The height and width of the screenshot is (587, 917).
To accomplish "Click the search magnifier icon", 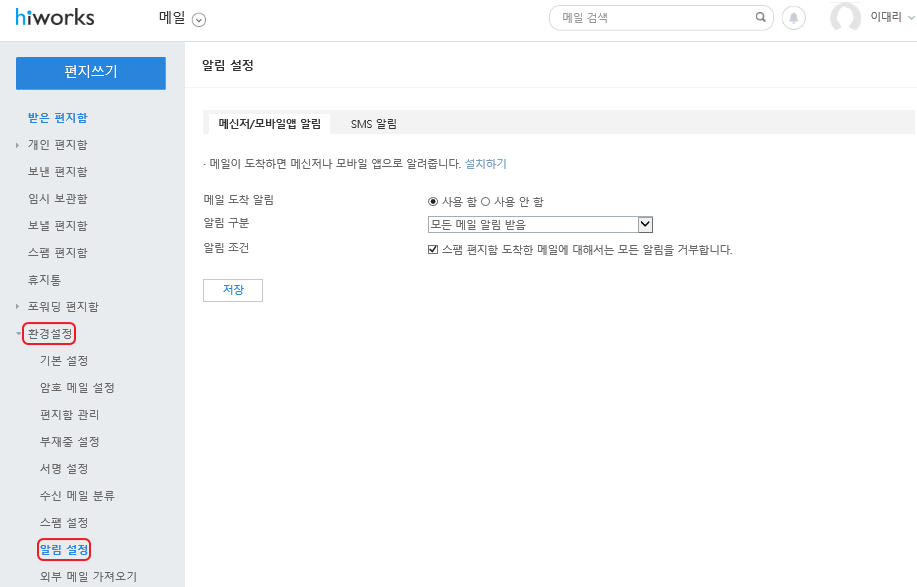I will coord(761,18).
